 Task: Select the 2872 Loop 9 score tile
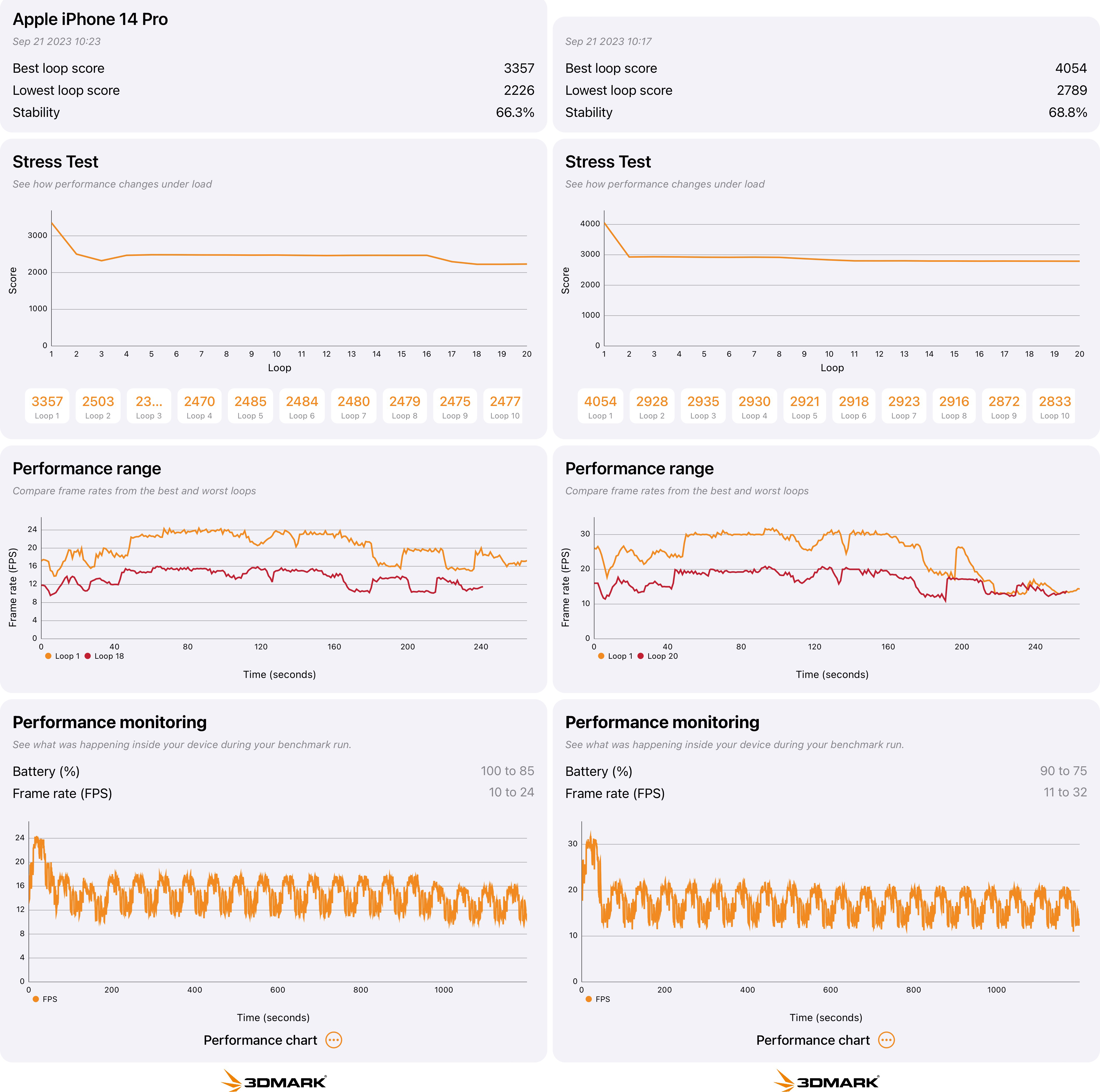(1004, 406)
